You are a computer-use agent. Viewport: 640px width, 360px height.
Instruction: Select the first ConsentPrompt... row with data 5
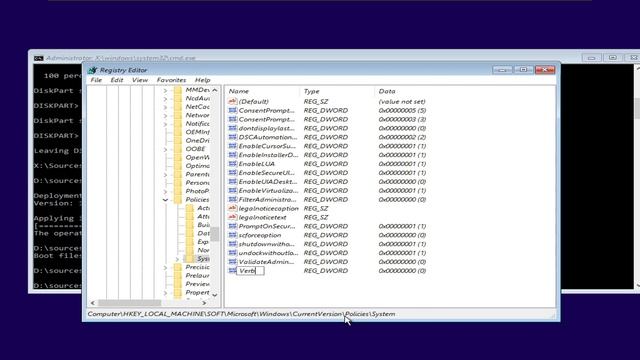(327, 111)
